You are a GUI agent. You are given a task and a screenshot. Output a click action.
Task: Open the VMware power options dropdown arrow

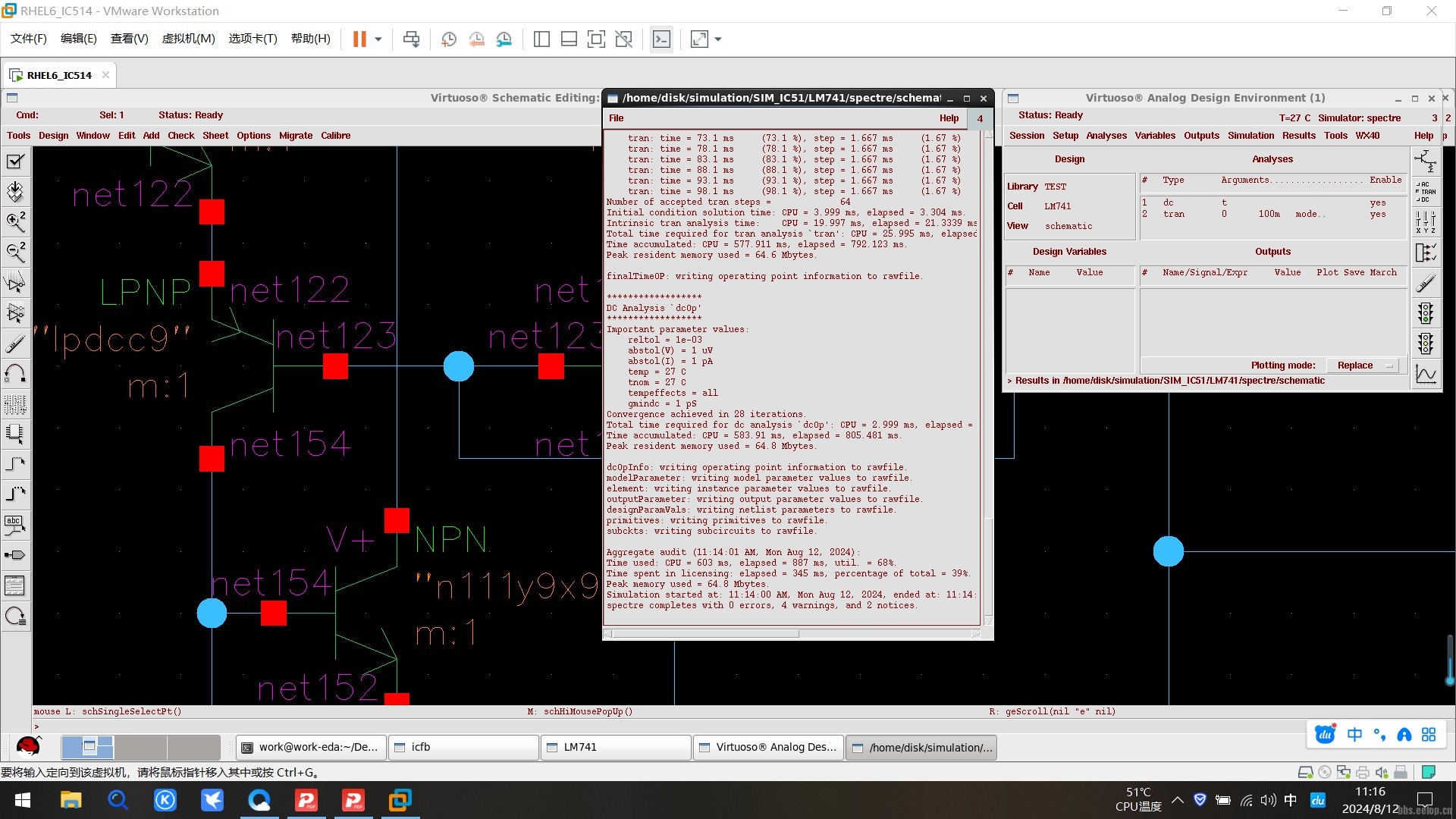pos(378,39)
